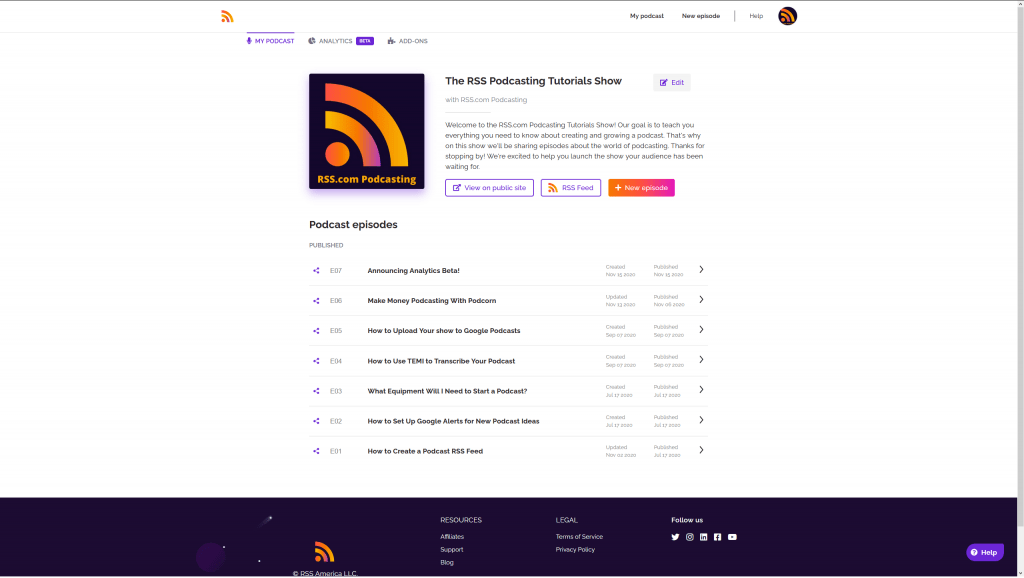Click the podcast cover art thumbnail
1024x578 pixels.
[x=366, y=131]
